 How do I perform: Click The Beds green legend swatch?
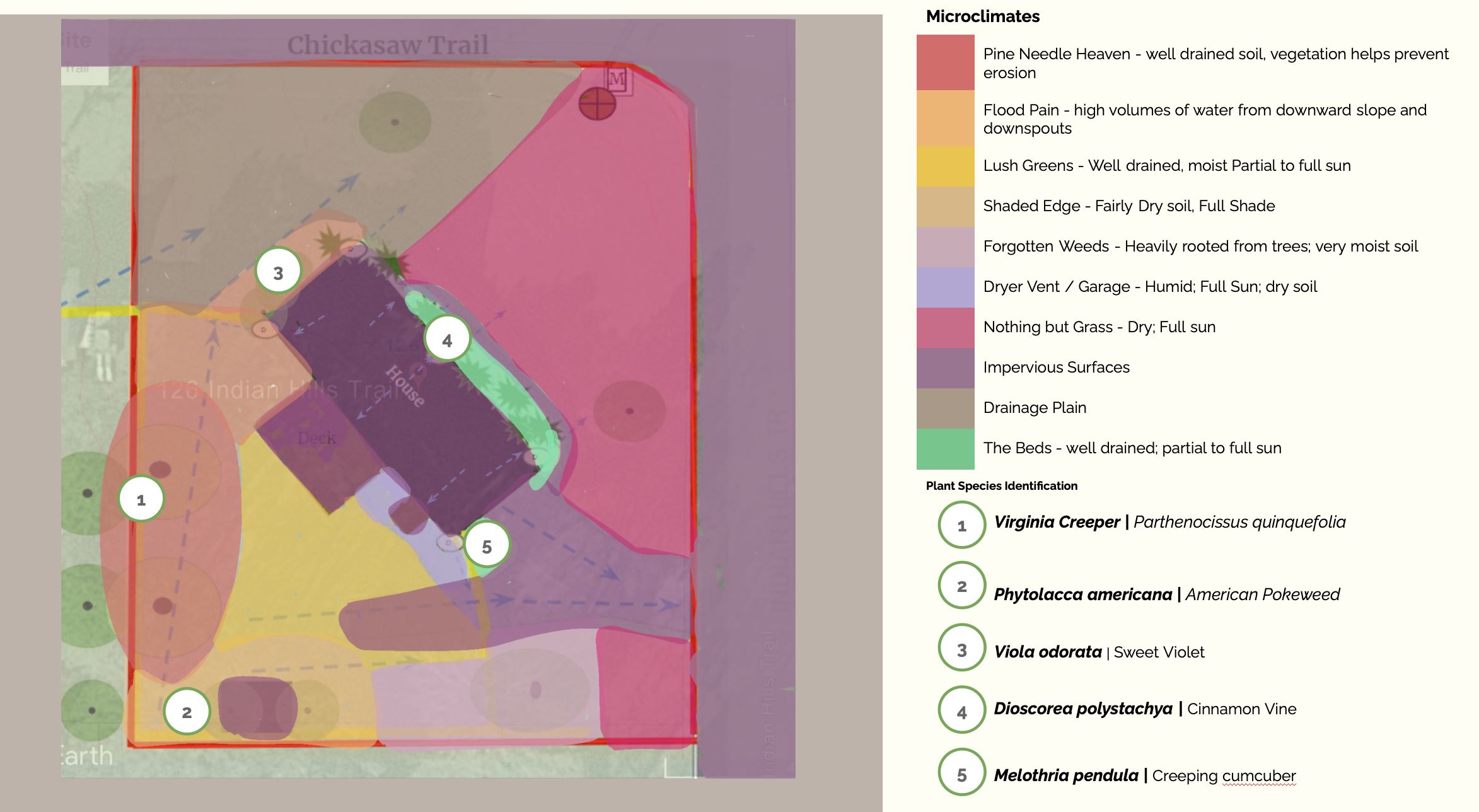click(945, 448)
